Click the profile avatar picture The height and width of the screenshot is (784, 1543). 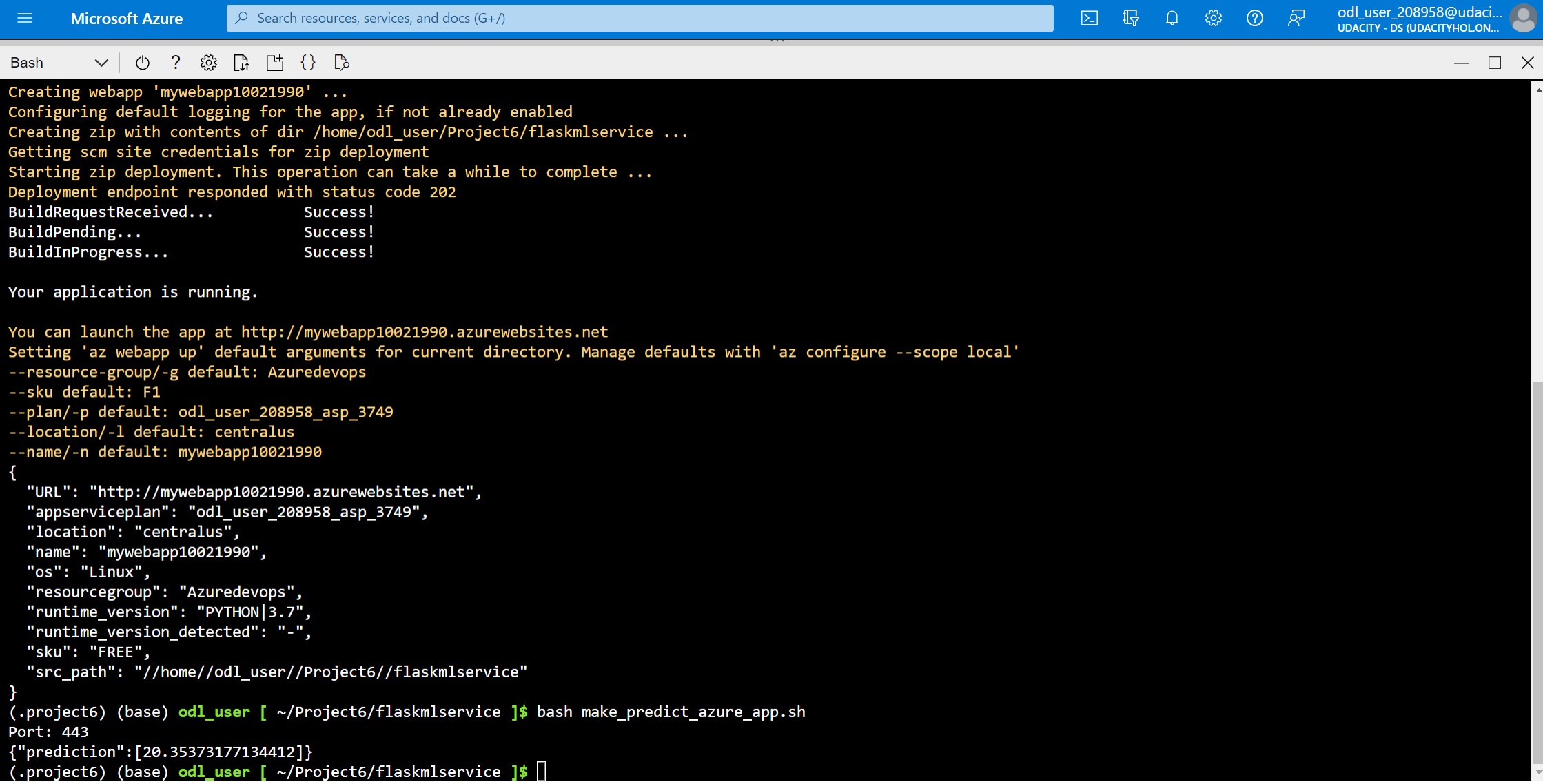click(1523, 19)
